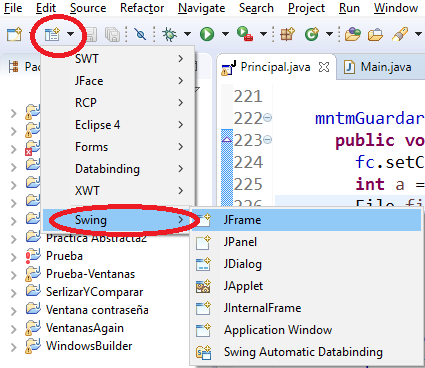Expand the VentanasAgain project node
The image size is (425, 368).
(x=13, y=329)
